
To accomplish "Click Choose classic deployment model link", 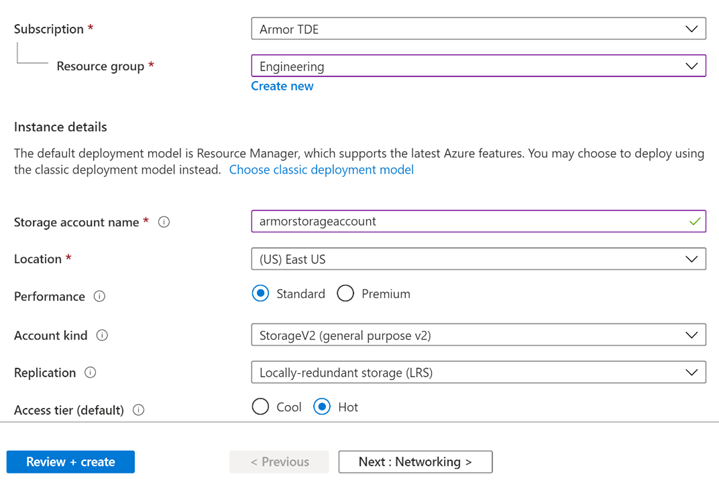I will tap(321, 170).
